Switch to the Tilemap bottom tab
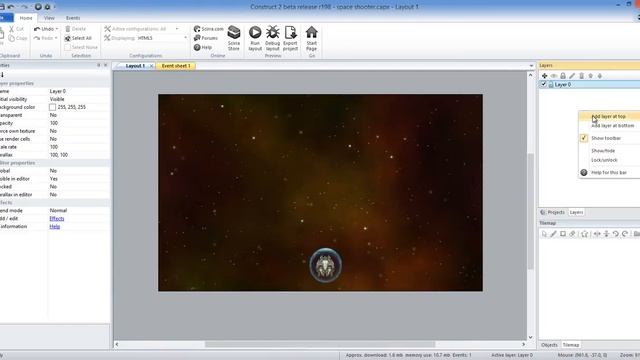The image size is (640, 360). pos(571,345)
